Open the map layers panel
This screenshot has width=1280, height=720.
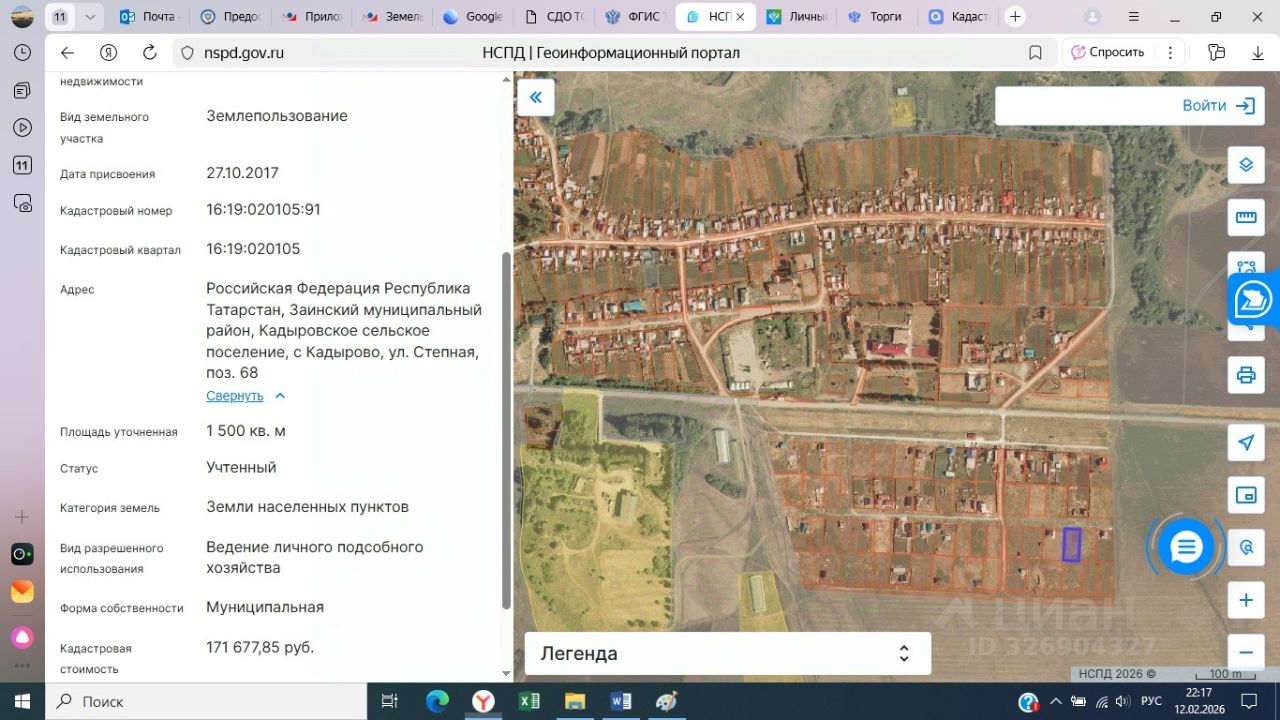tap(1246, 165)
